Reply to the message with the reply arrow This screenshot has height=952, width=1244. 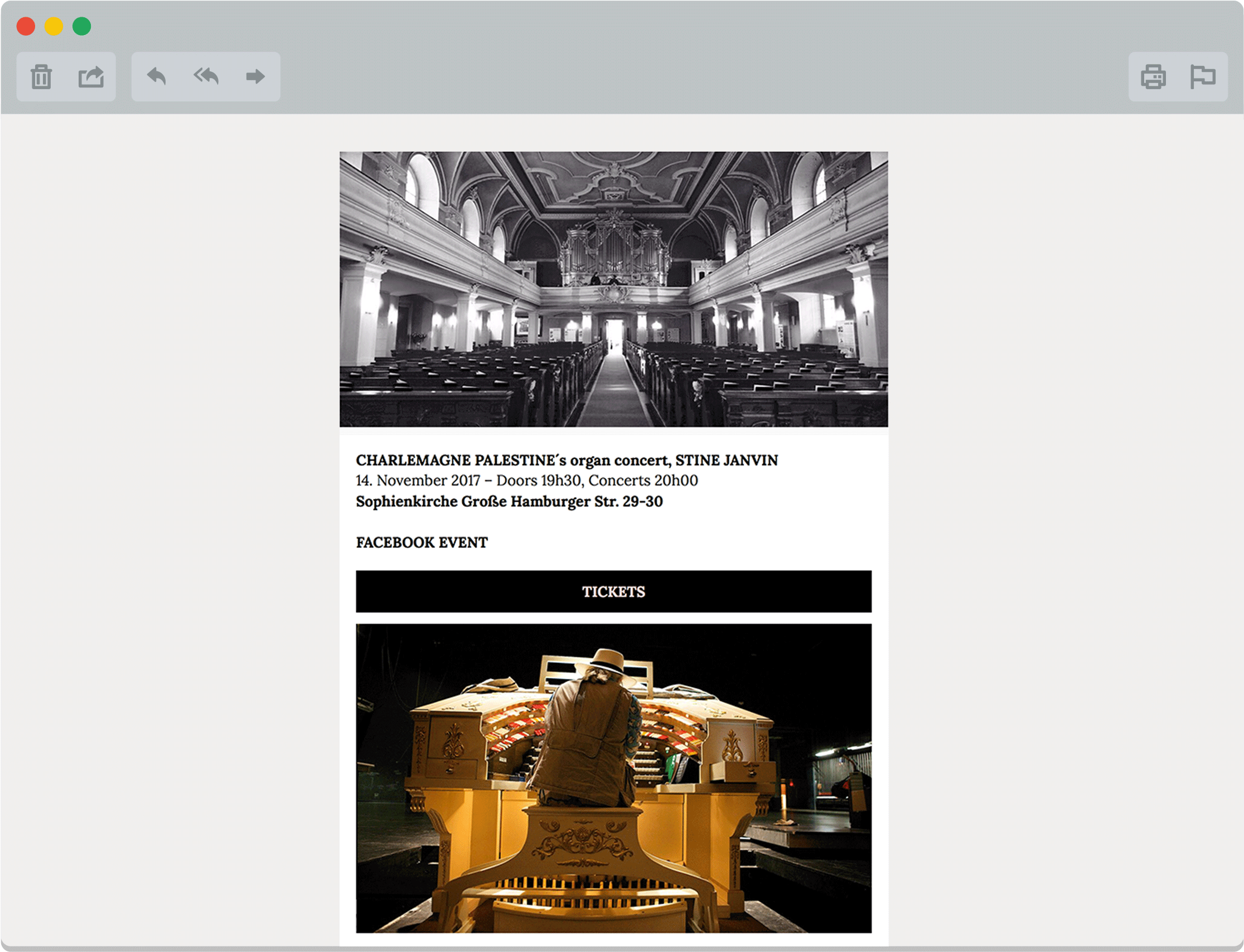[157, 76]
